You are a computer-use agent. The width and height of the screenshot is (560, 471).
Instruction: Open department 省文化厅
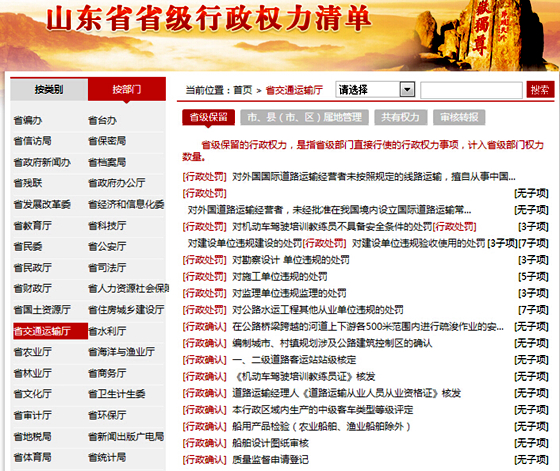32,394
